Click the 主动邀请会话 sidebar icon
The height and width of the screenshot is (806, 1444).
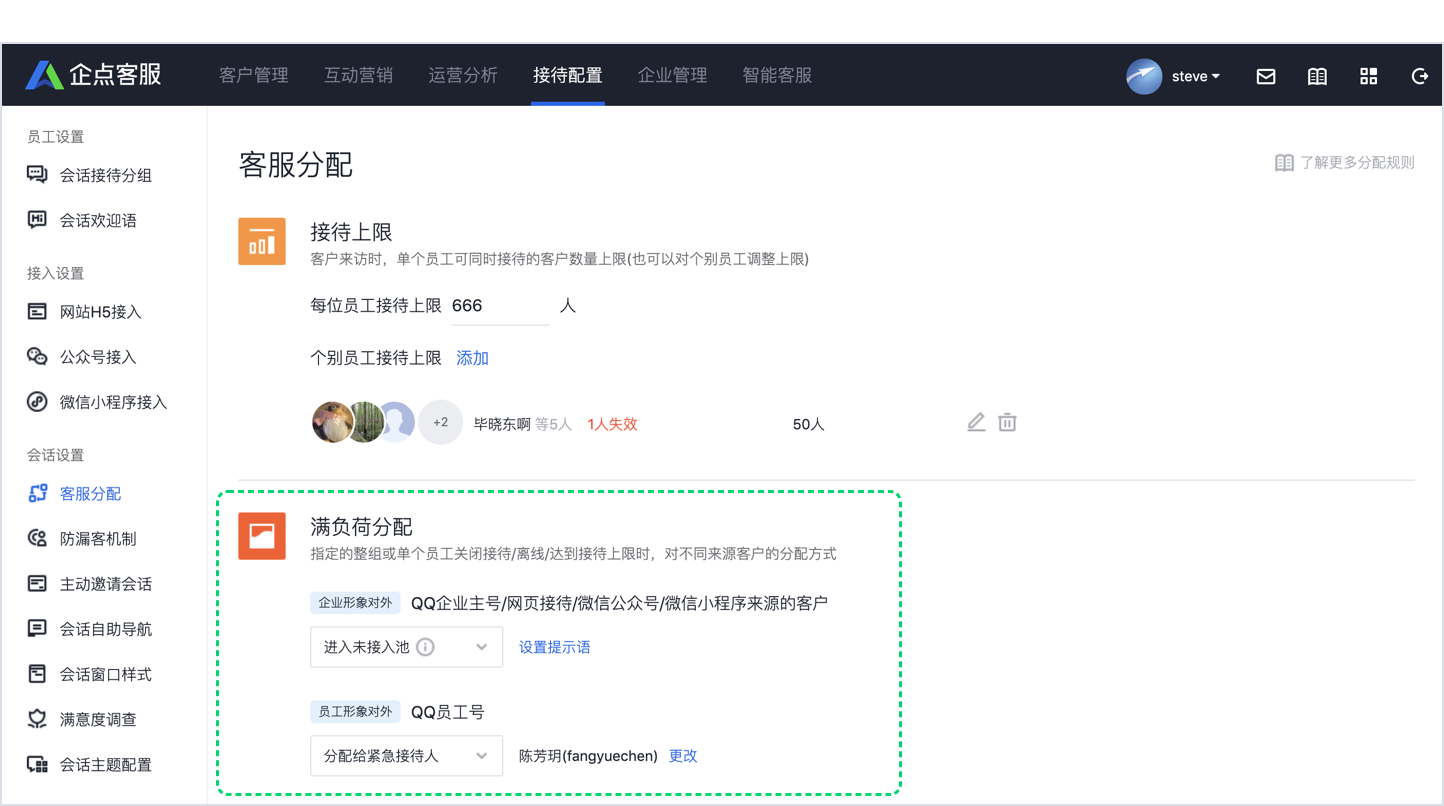coord(37,583)
